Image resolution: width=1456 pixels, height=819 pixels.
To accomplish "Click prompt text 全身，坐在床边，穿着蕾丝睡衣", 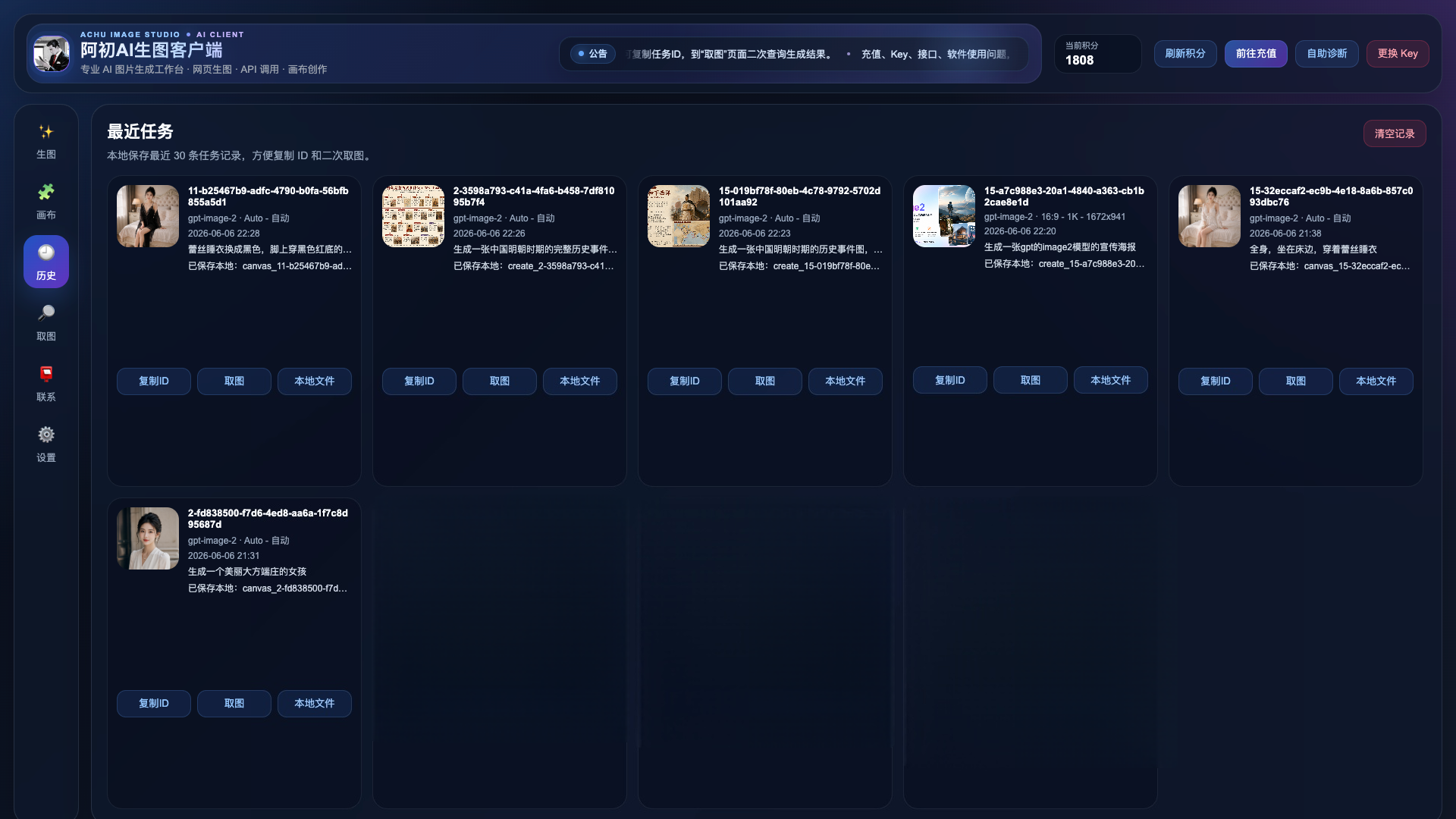I will click(1313, 249).
